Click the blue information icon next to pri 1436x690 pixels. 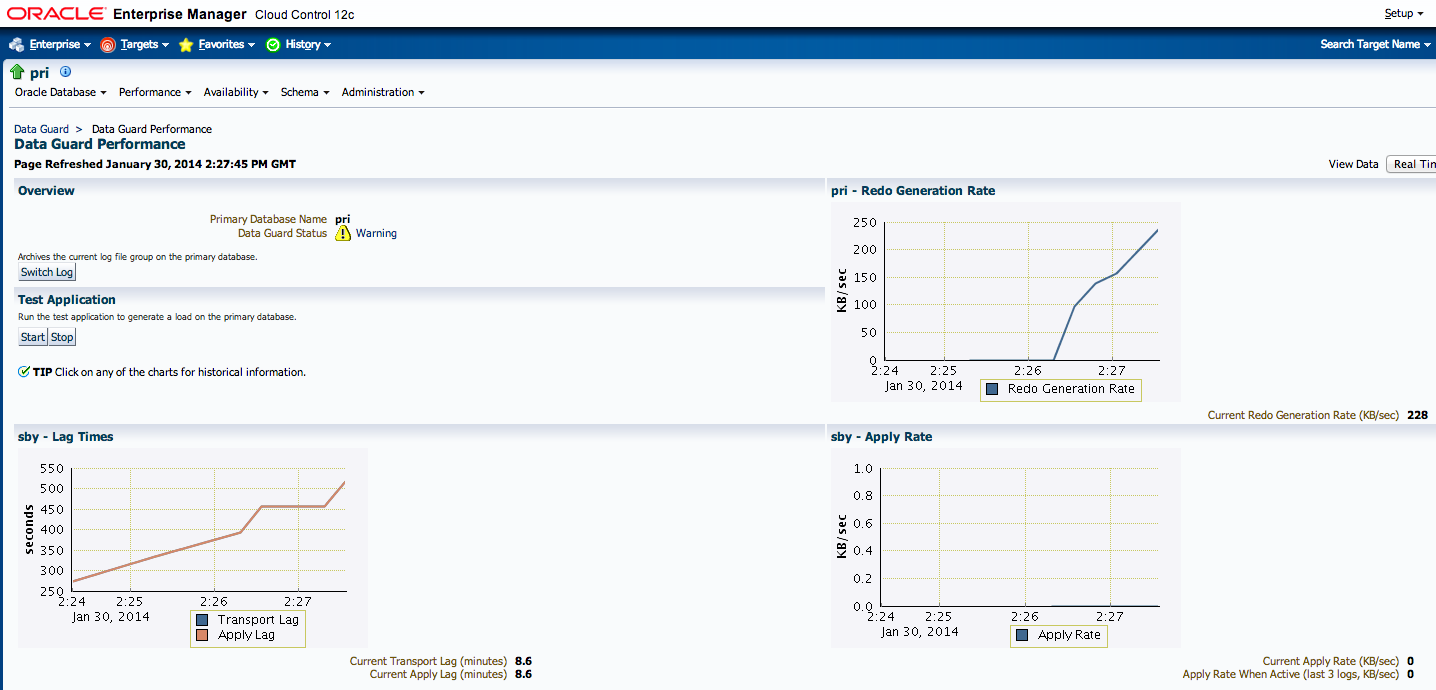click(66, 72)
